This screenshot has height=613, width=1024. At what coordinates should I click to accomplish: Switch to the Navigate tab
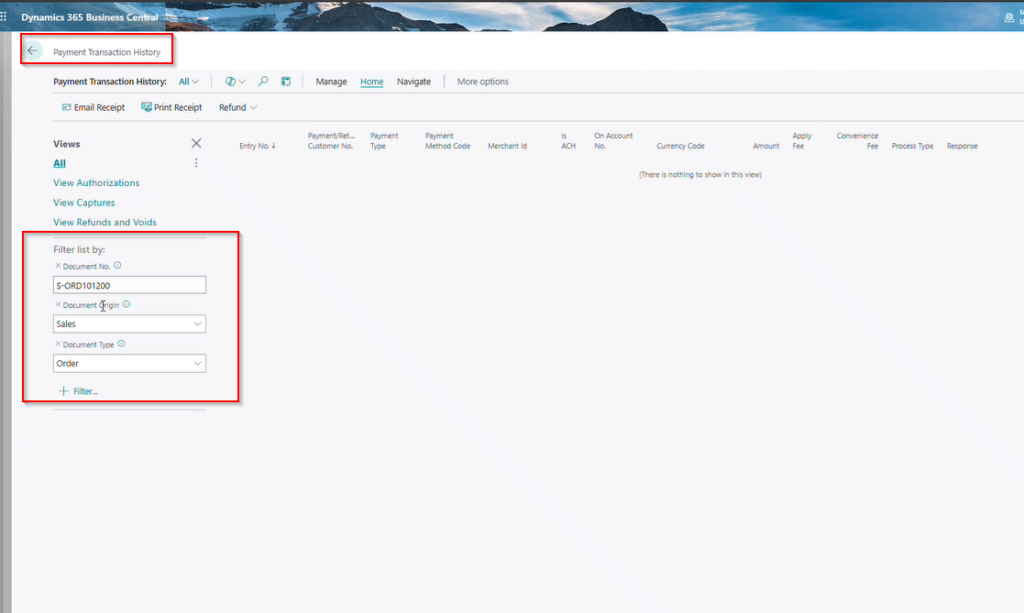pos(413,81)
